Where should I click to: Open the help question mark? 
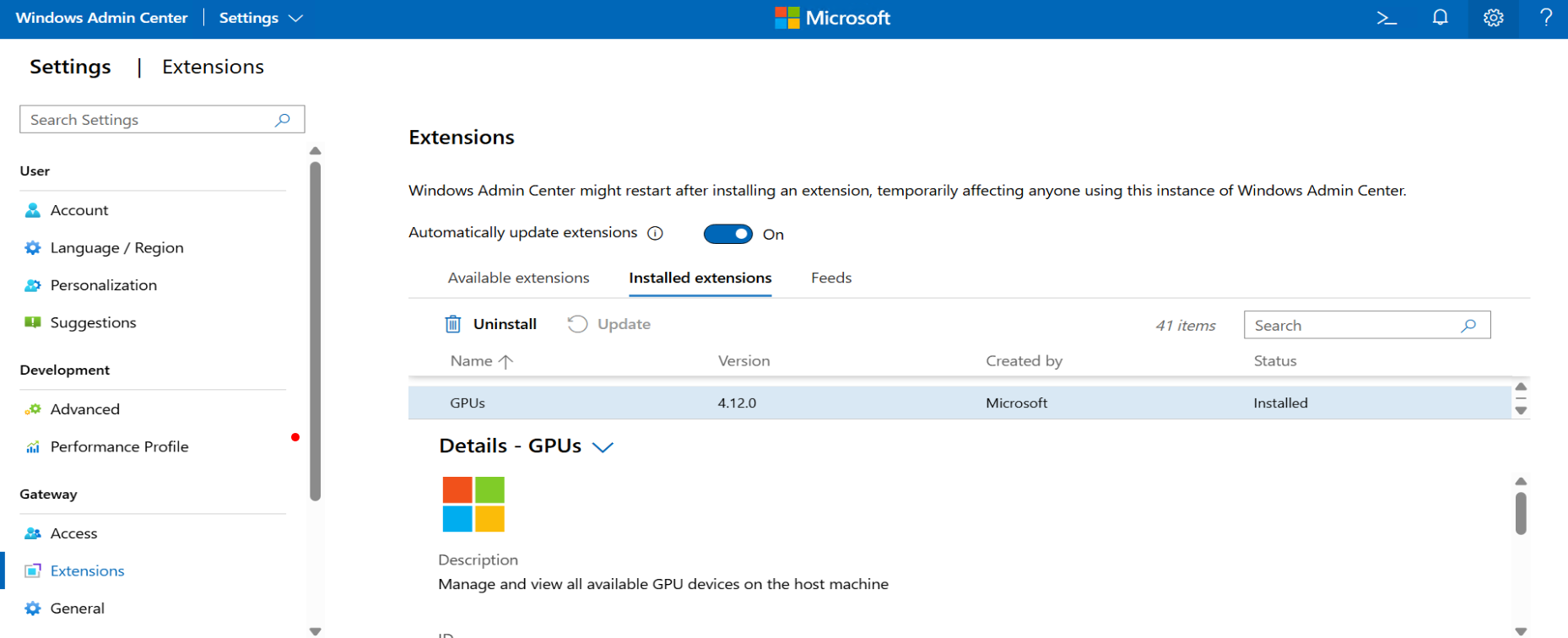1546,18
